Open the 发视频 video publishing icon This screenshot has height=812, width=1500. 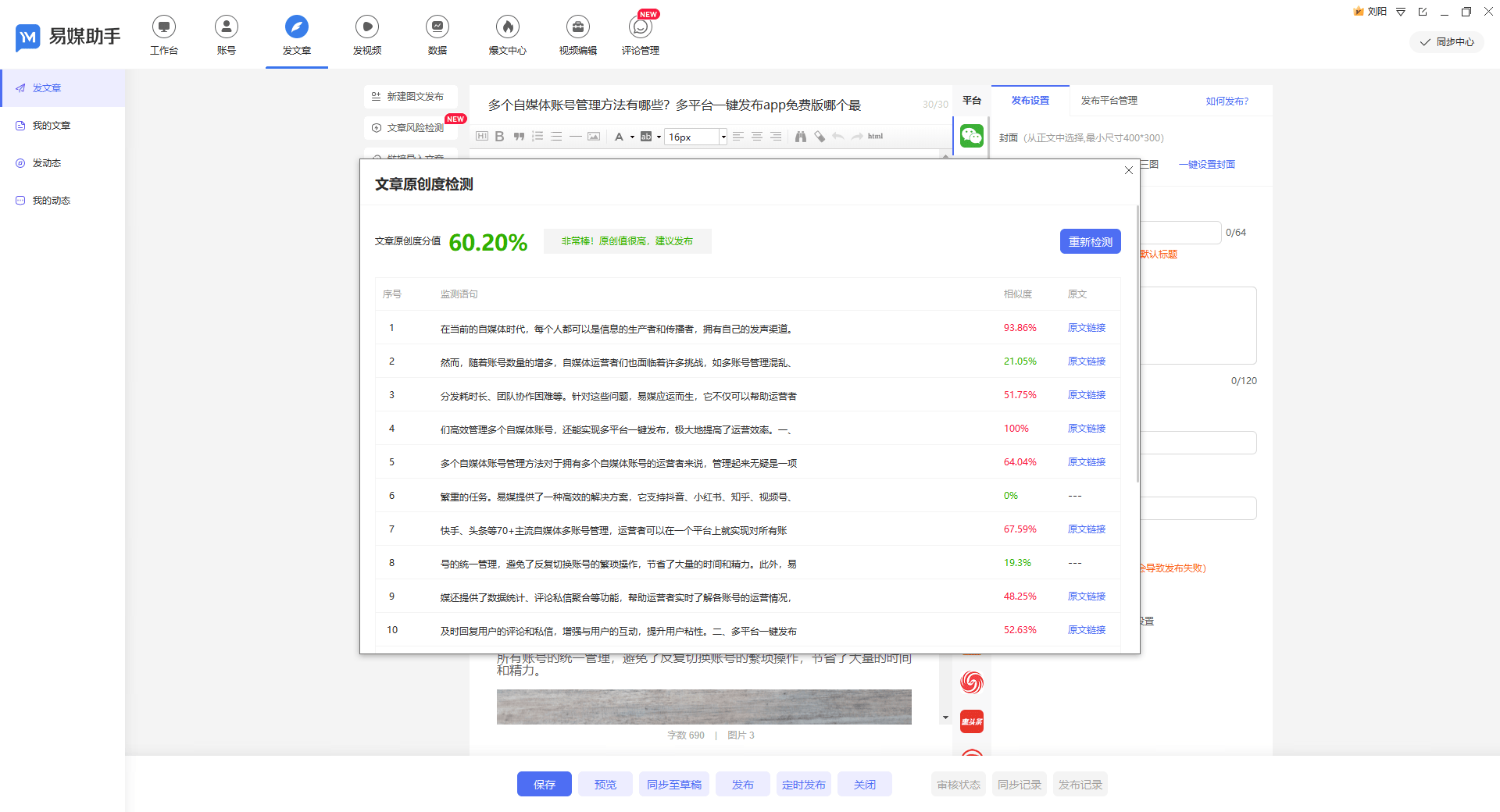point(367,36)
